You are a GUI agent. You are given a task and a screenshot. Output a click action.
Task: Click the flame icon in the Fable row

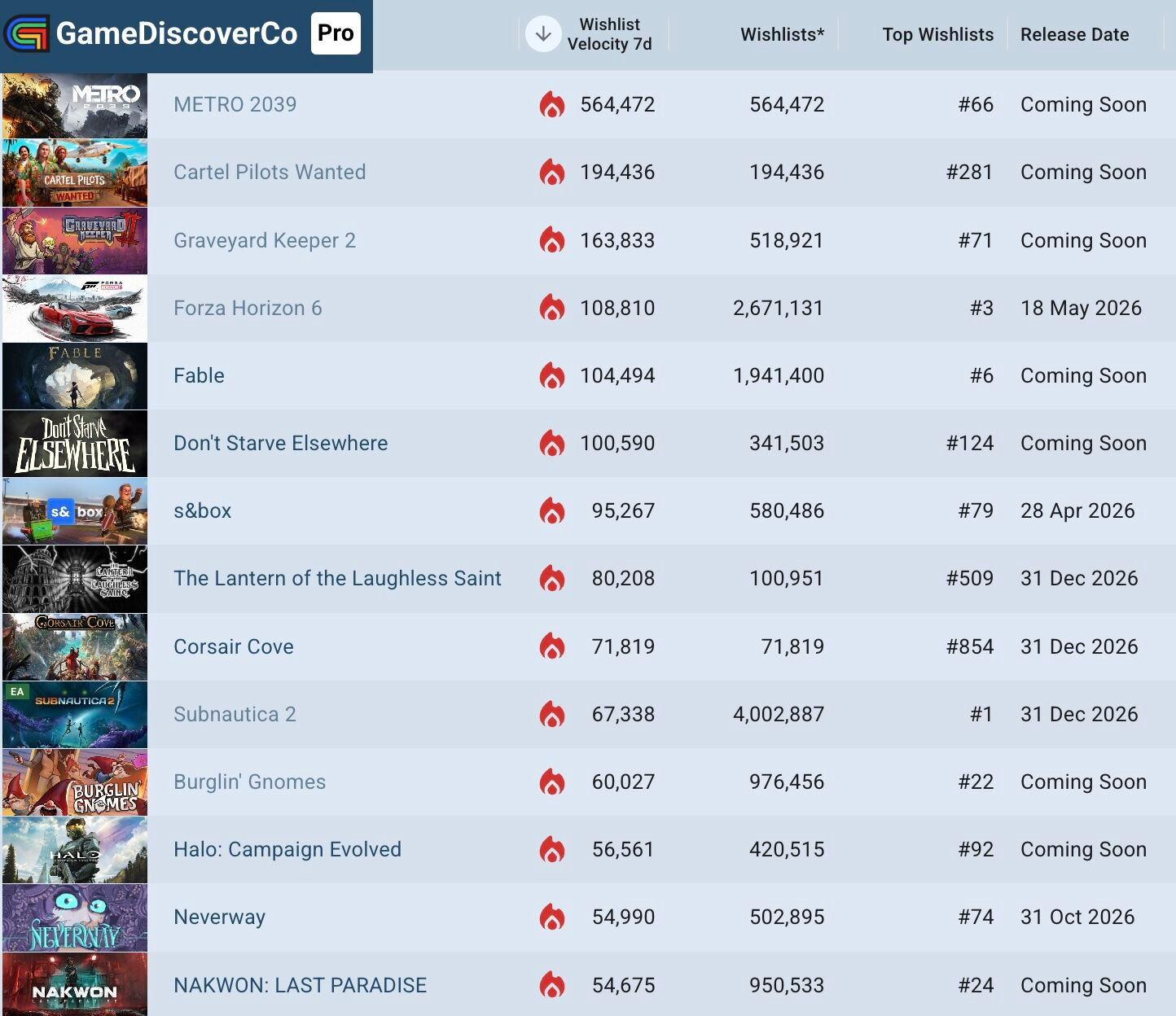(x=552, y=375)
